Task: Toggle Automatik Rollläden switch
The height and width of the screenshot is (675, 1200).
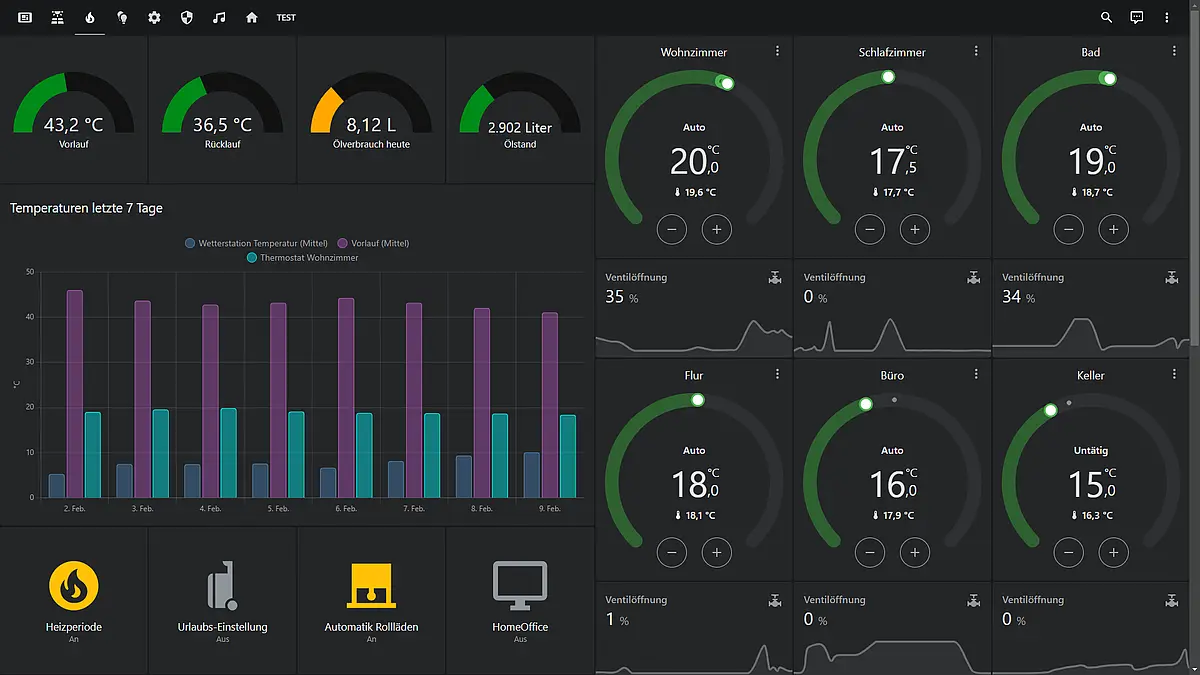Action: (x=371, y=585)
